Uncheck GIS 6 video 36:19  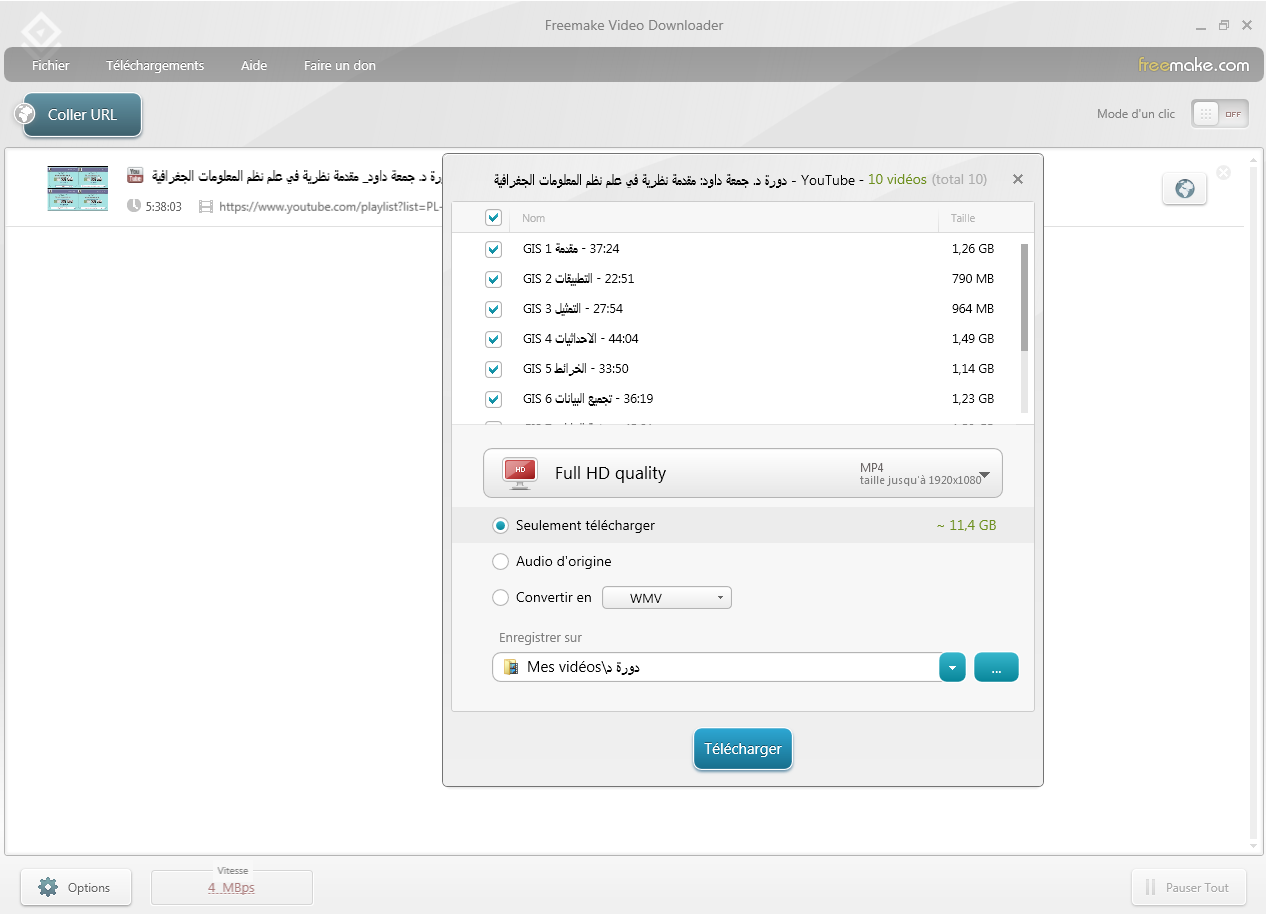[493, 399]
